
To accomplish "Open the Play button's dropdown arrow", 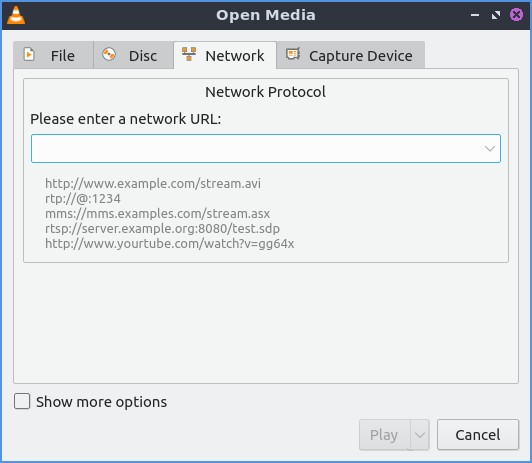I will [x=420, y=435].
